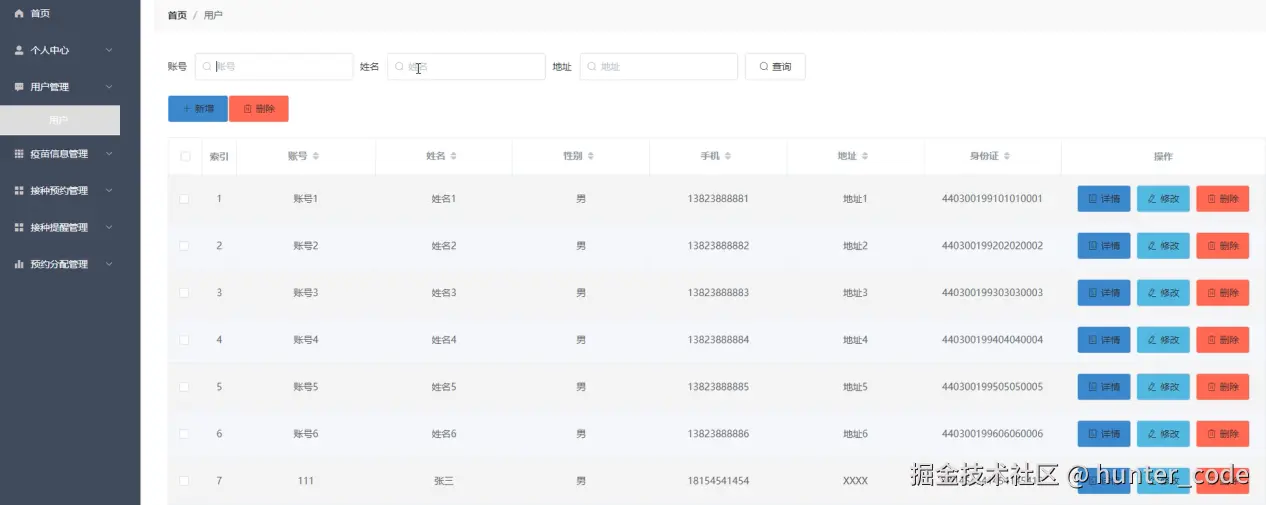The image size is (1266, 505).
Task: Check the checkbox for row 张三
Action: [x=184, y=481]
